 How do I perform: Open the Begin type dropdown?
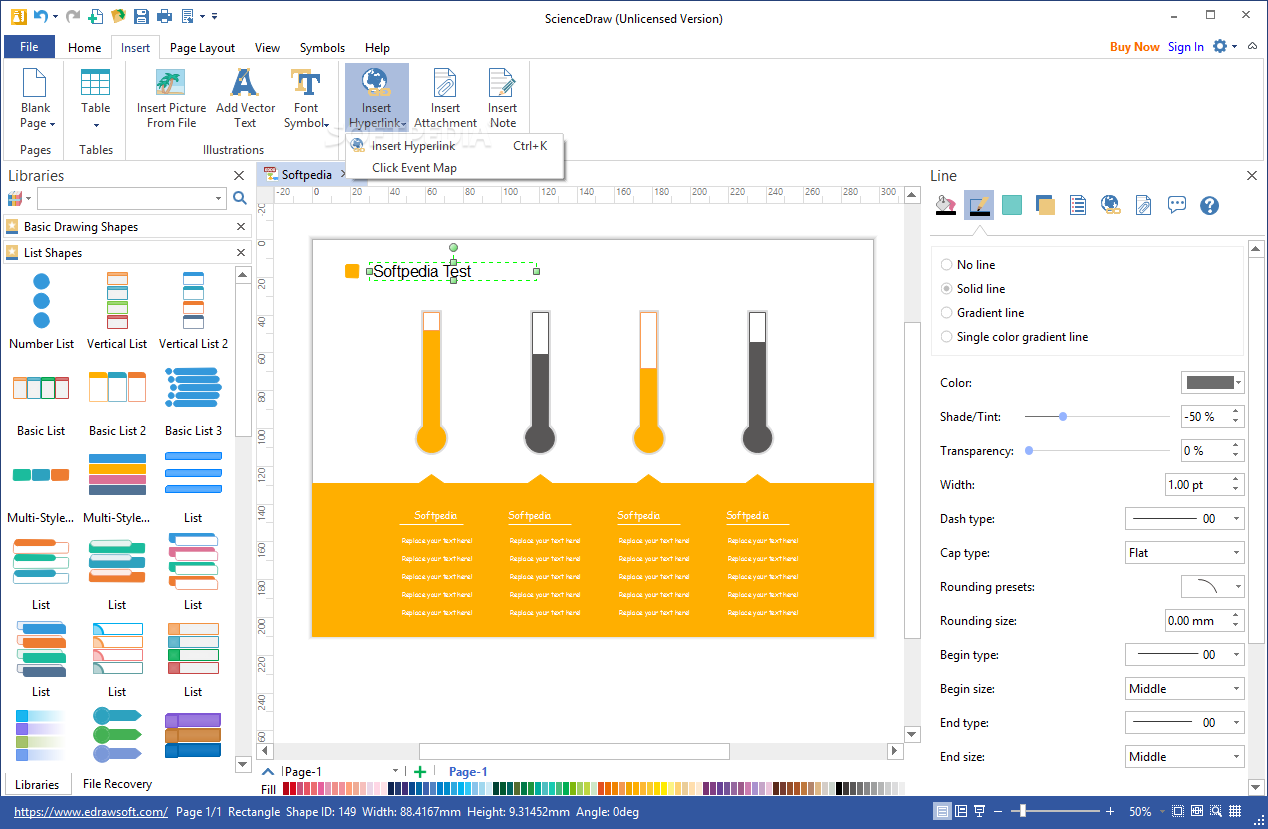(x=1185, y=655)
